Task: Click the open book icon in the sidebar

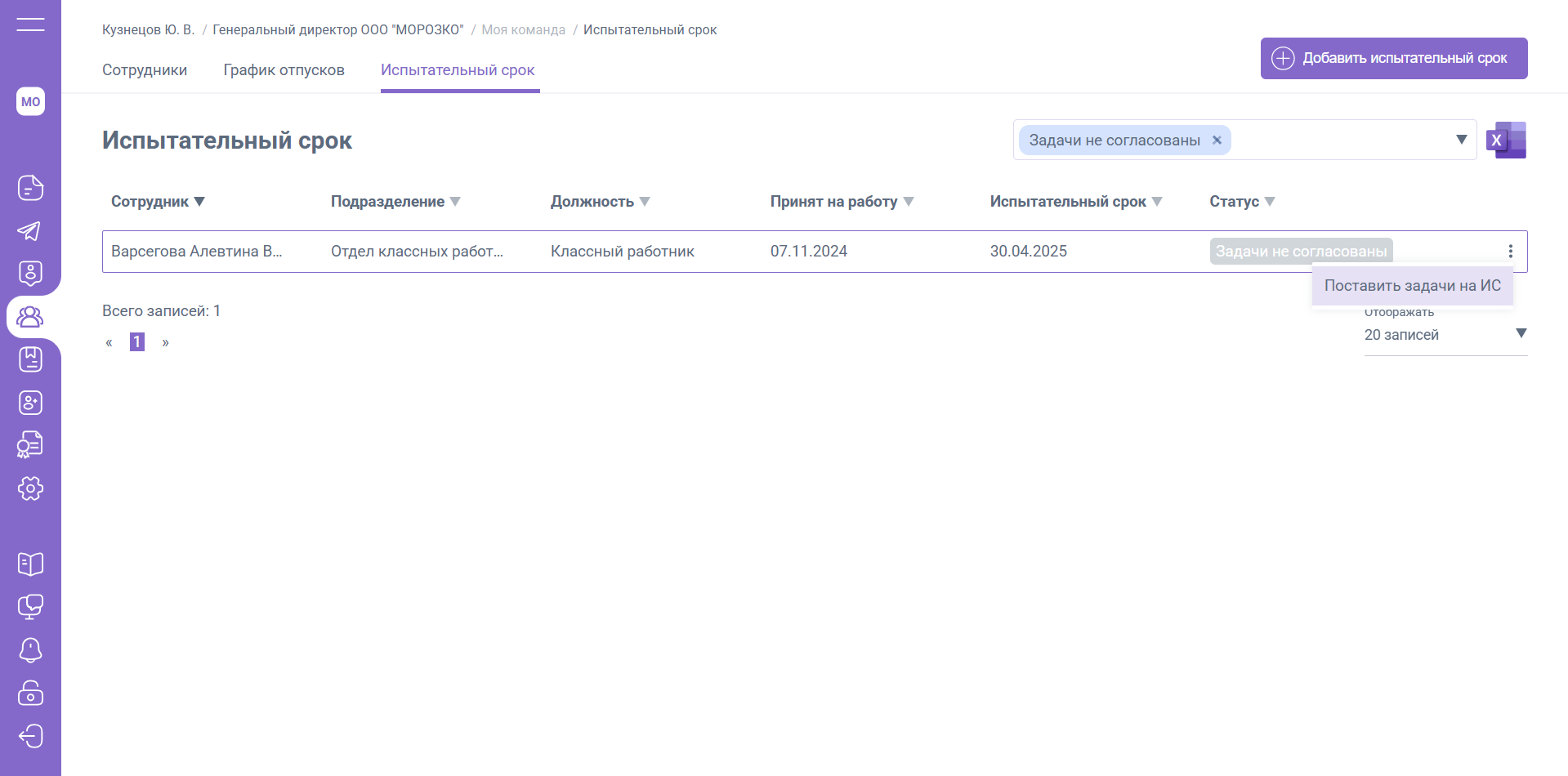Action: (x=30, y=564)
